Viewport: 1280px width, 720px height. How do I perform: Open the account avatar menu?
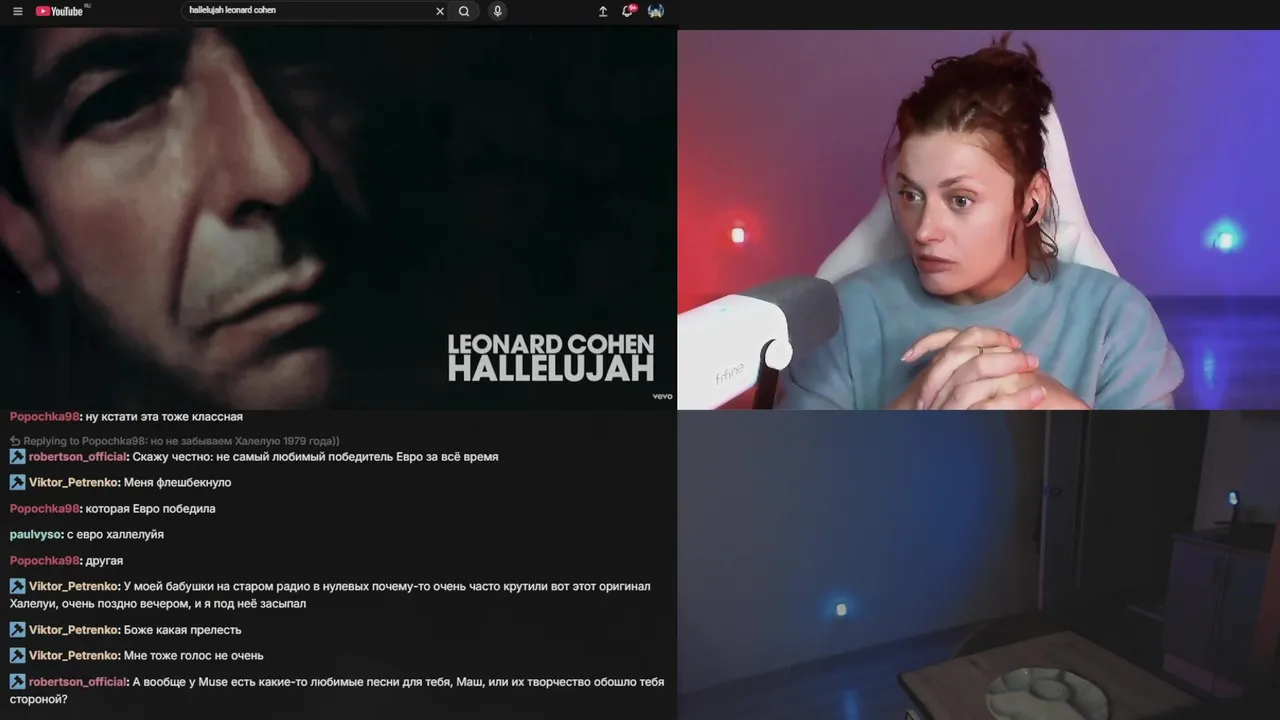655,11
